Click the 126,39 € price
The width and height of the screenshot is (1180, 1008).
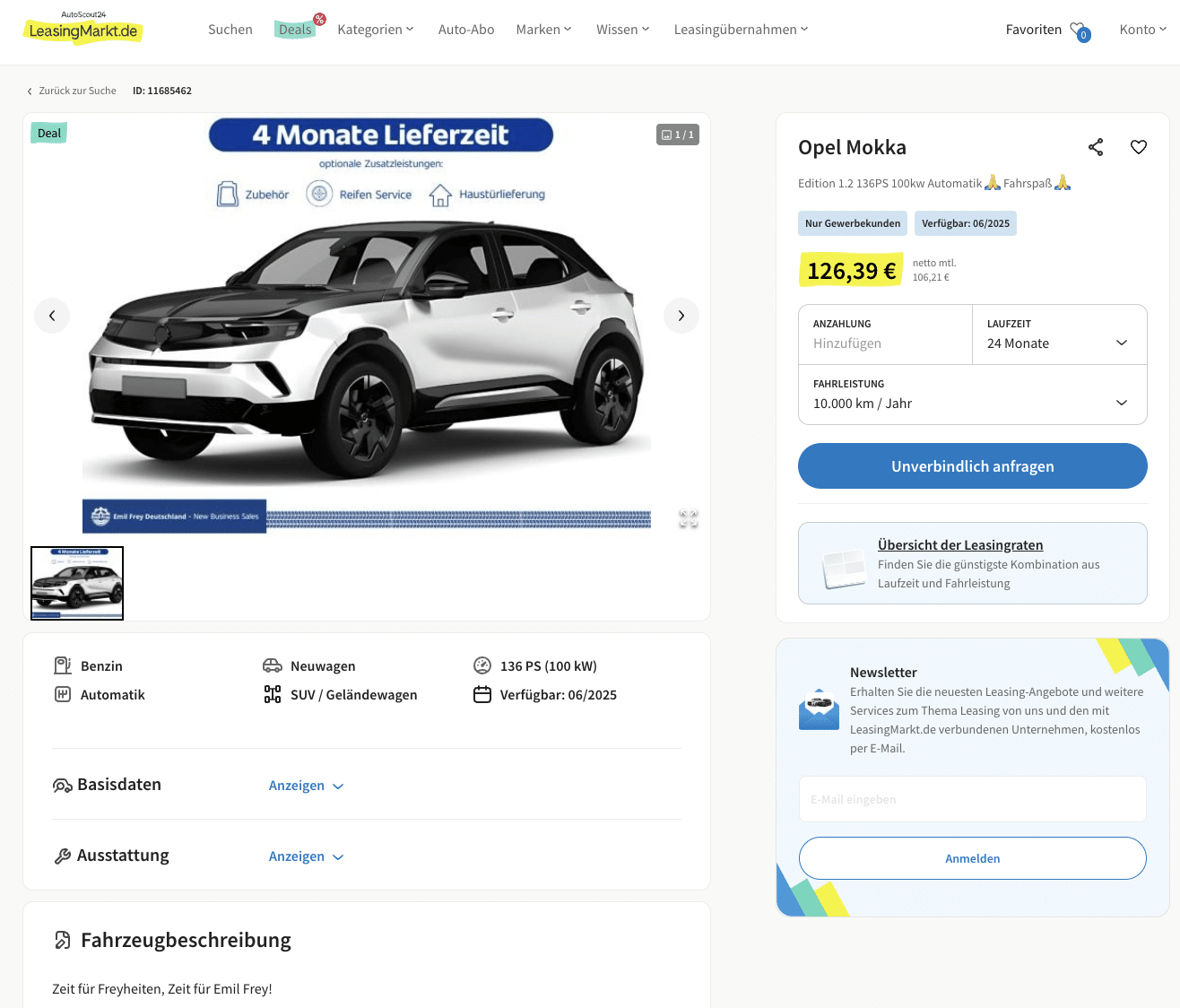coord(851,270)
